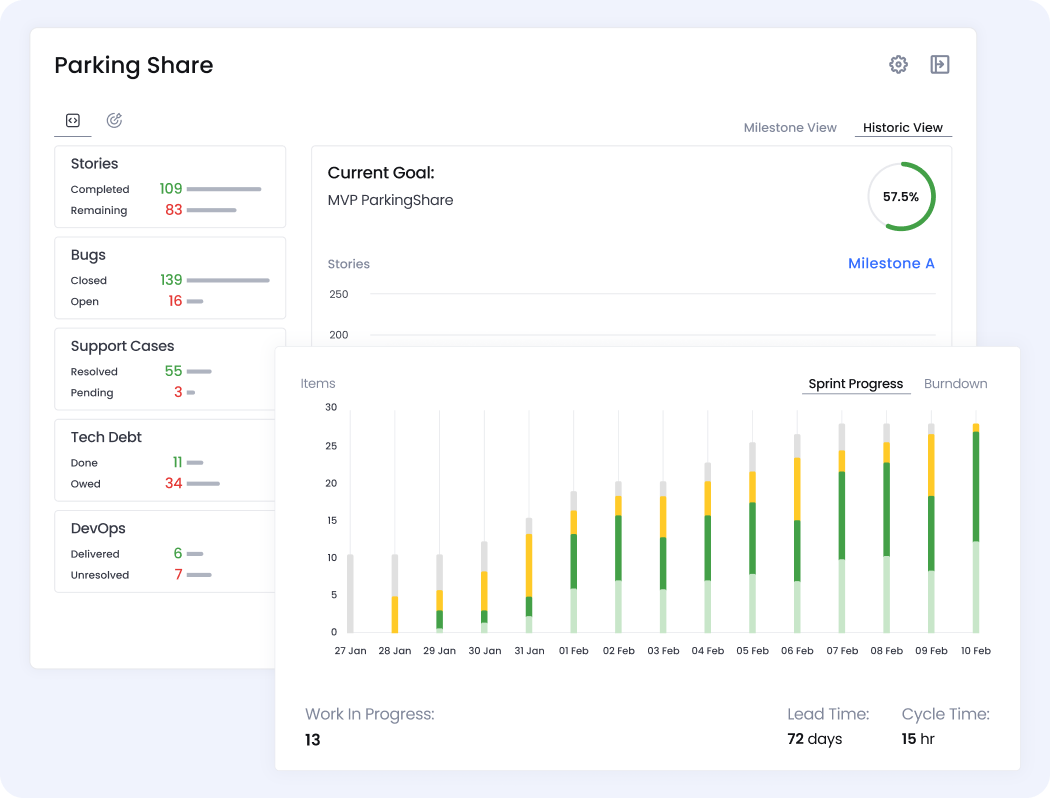1050x798 pixels.
Task: Select the goal target tab icon
Action: point(115,120)
